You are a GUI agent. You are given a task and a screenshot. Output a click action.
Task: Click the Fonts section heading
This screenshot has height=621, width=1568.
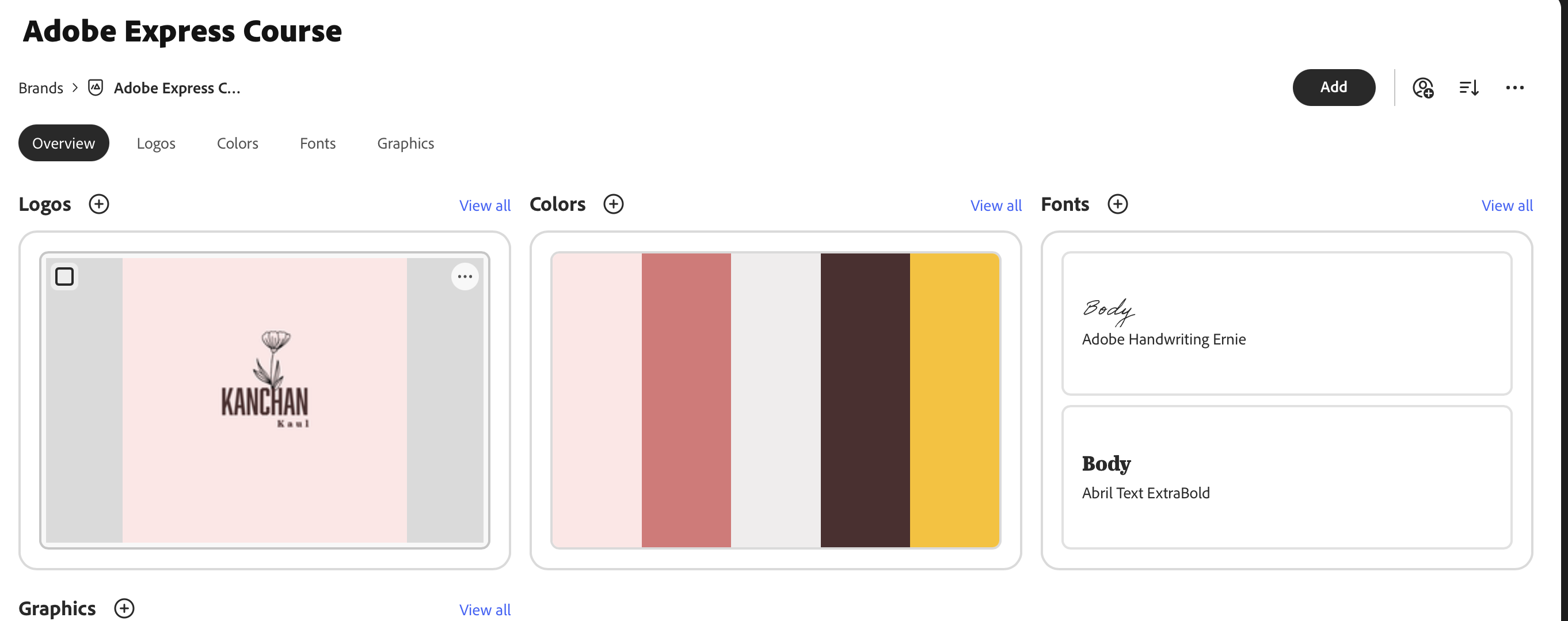[x=1065, y=204]
